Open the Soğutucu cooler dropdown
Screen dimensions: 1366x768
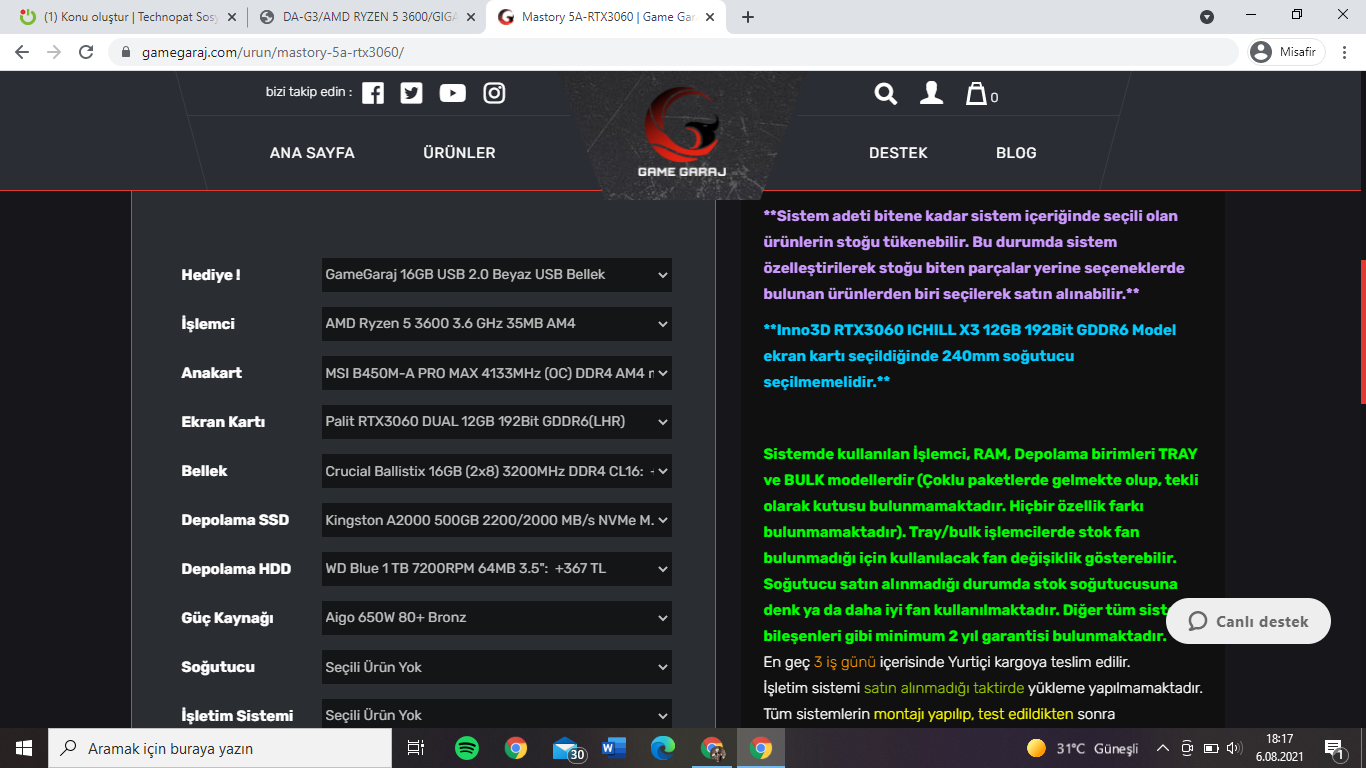(496, 667)
